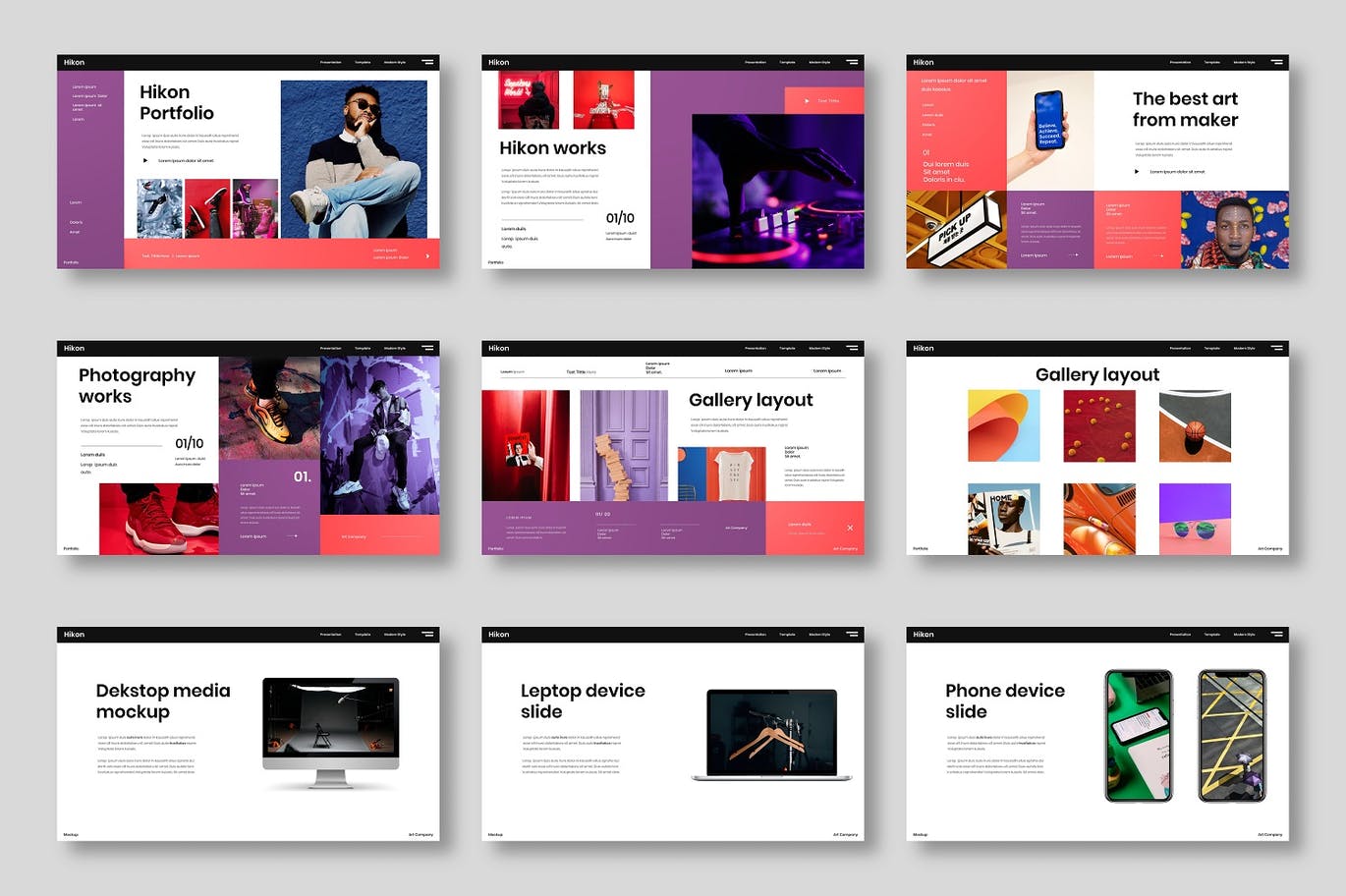Click the laptop mockup image with hanger
Viewport: 1346px width, 896px height.
coord(771,735)
